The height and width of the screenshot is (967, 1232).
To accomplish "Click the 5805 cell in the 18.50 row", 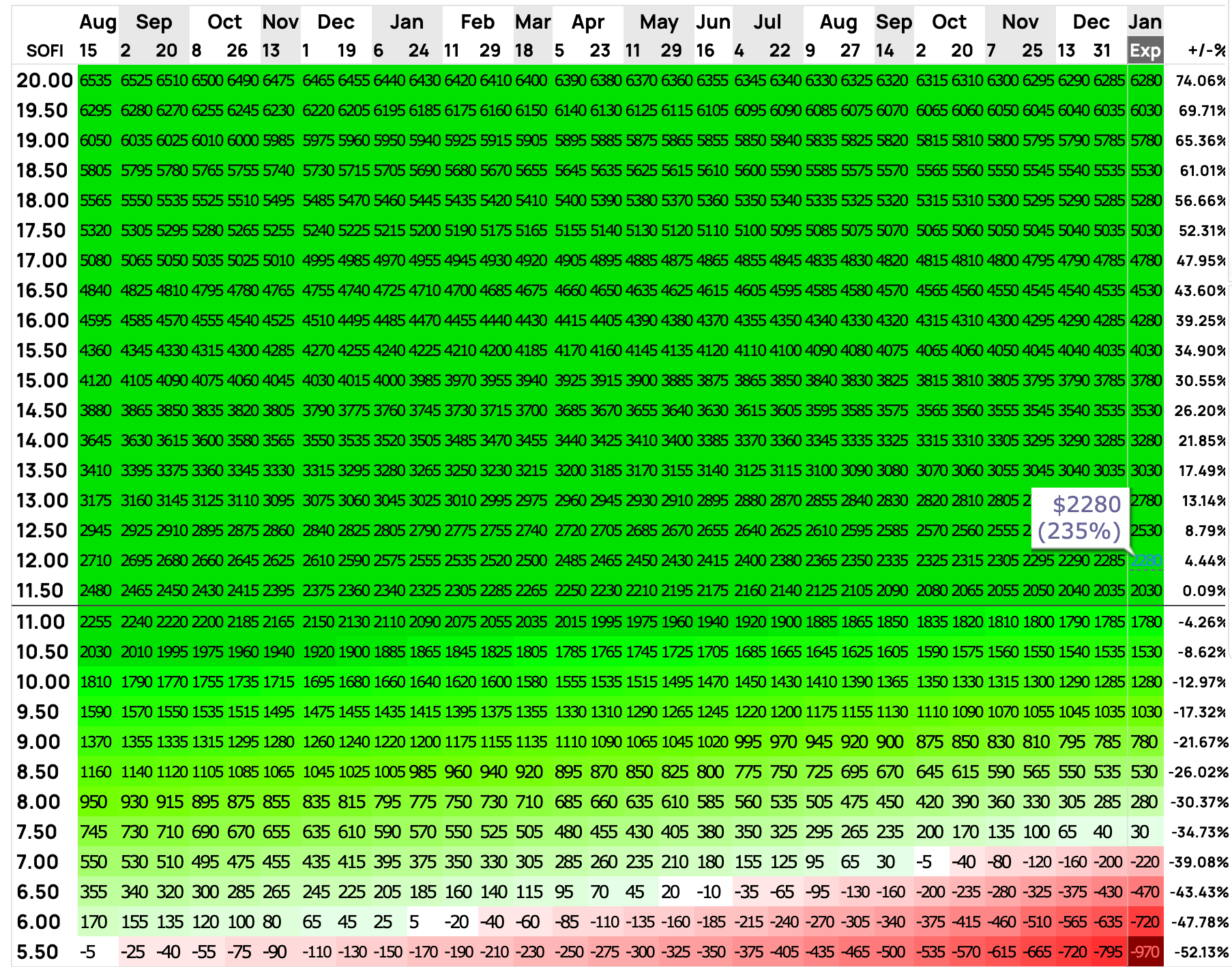I will [x=96, y=170].
